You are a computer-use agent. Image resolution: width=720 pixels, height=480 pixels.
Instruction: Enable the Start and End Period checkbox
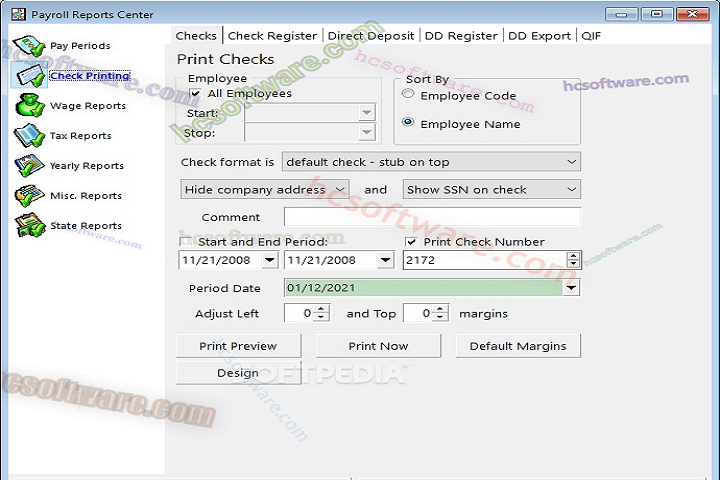(x=185, y=241)
